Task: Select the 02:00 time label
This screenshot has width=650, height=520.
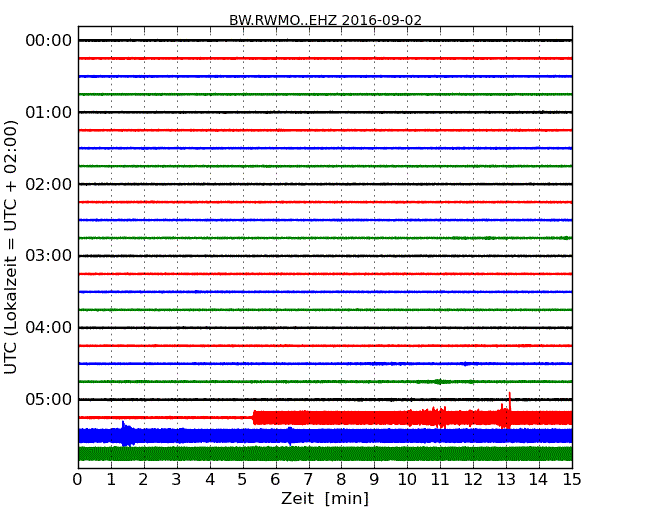Action: [49, 184]
